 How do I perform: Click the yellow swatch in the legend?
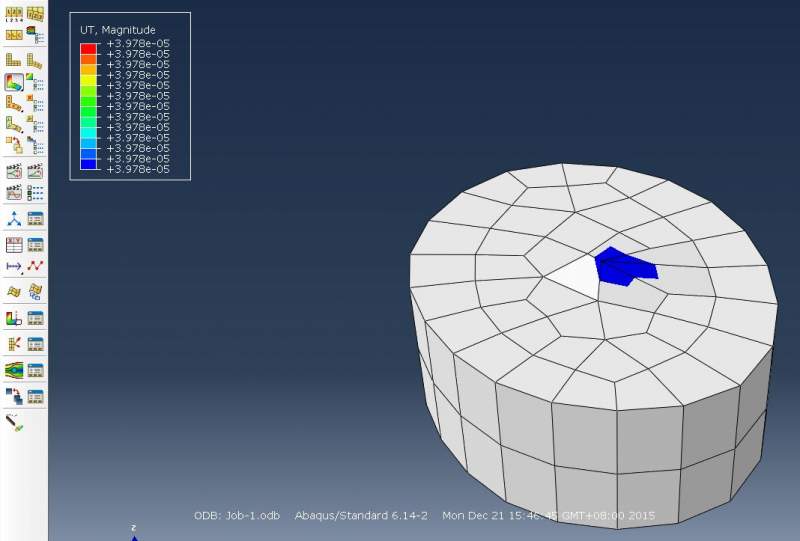[88, 80]
